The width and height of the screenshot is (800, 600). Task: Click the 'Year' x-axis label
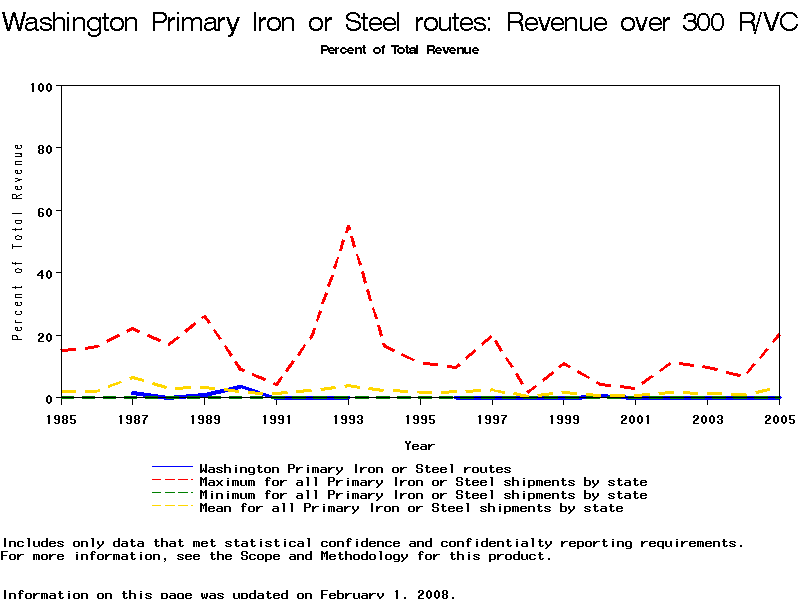coord(419,445)
